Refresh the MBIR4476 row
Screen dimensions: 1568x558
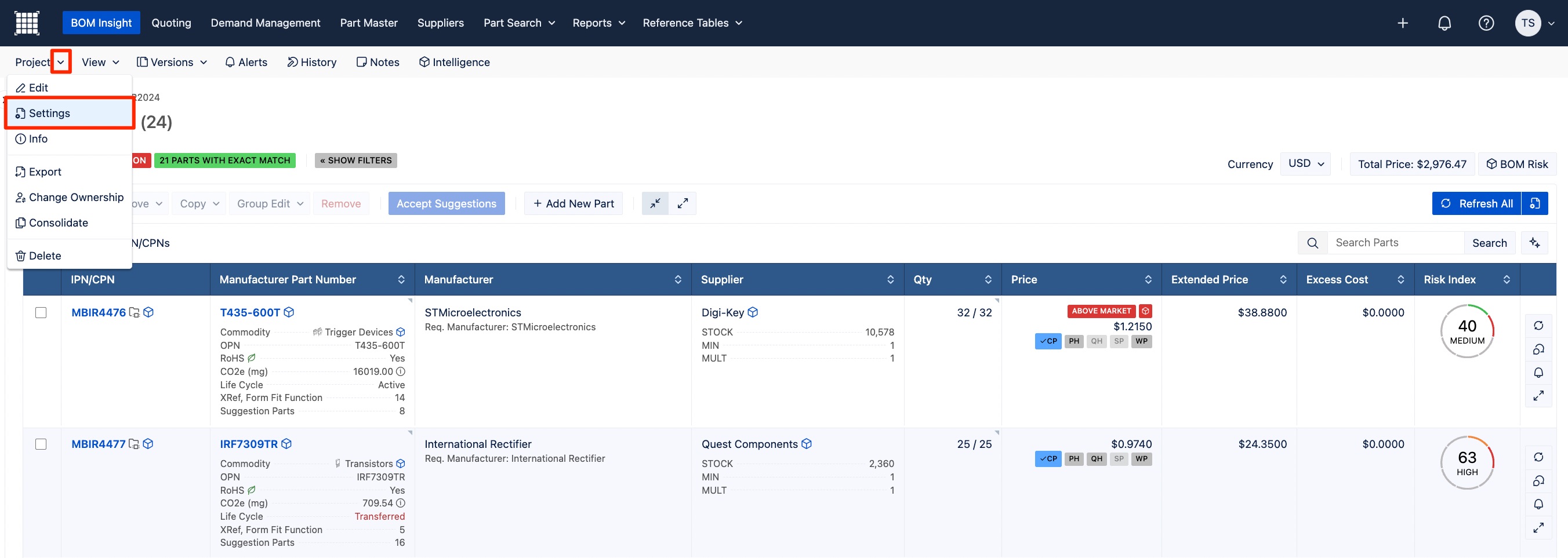1538,326
